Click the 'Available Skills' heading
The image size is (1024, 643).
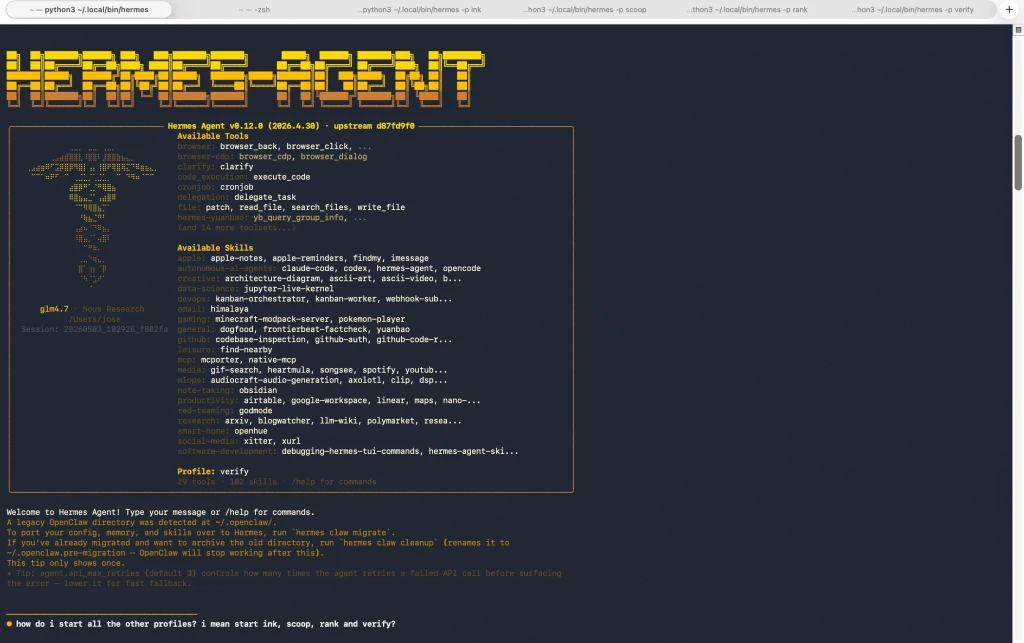(x=215, y=248)
